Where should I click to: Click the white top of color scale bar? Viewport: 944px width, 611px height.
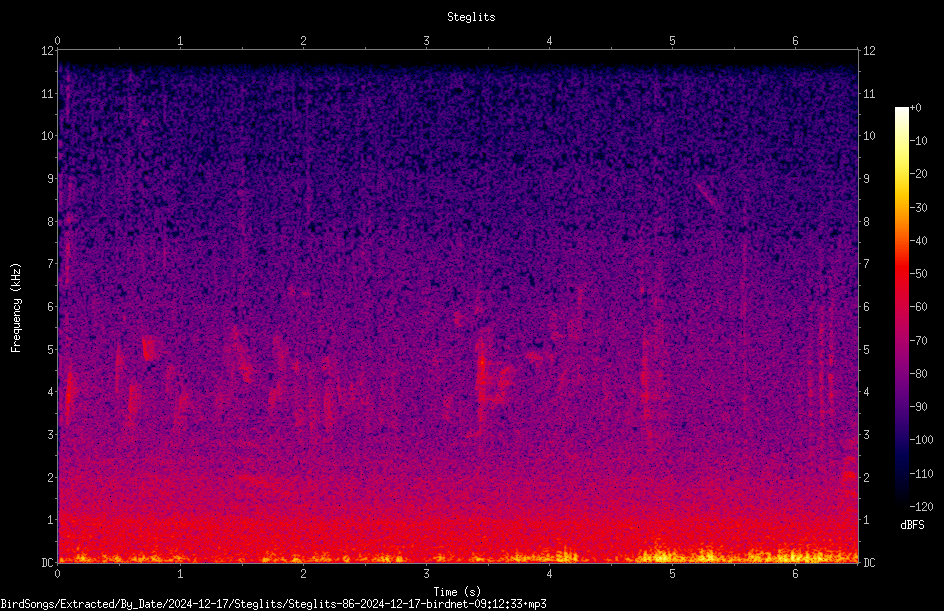point(901,112)
